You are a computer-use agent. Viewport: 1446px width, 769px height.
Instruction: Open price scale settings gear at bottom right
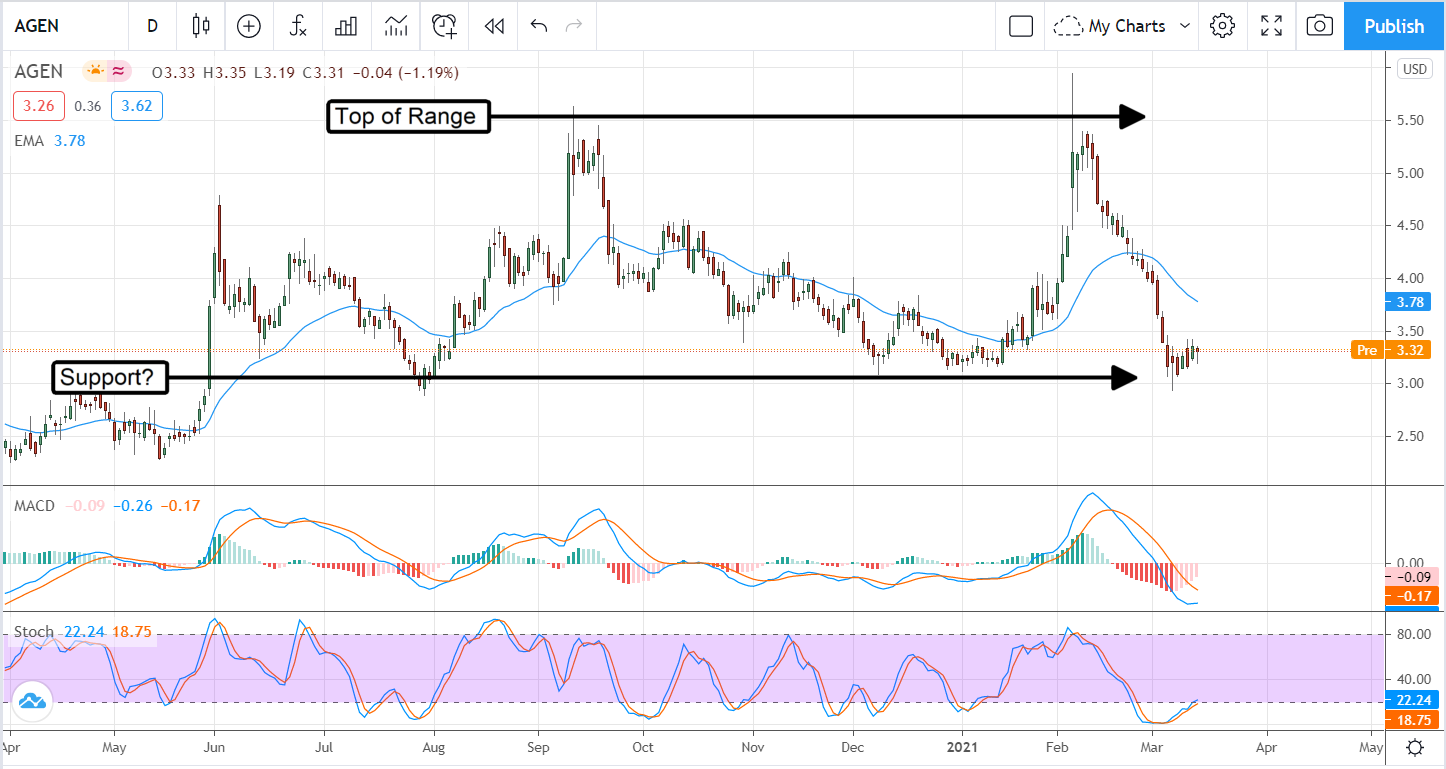pyautogui.click(x=1415, y=747)
